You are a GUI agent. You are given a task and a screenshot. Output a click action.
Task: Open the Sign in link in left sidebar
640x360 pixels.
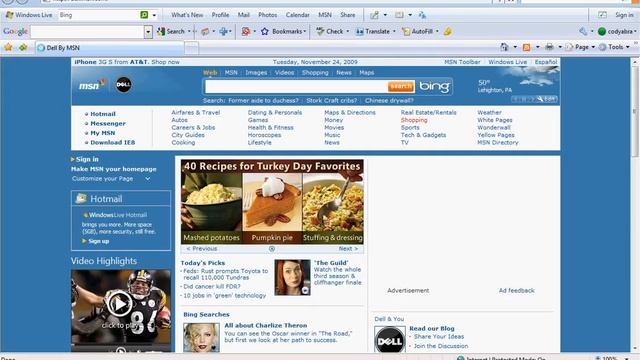[87, 159]
